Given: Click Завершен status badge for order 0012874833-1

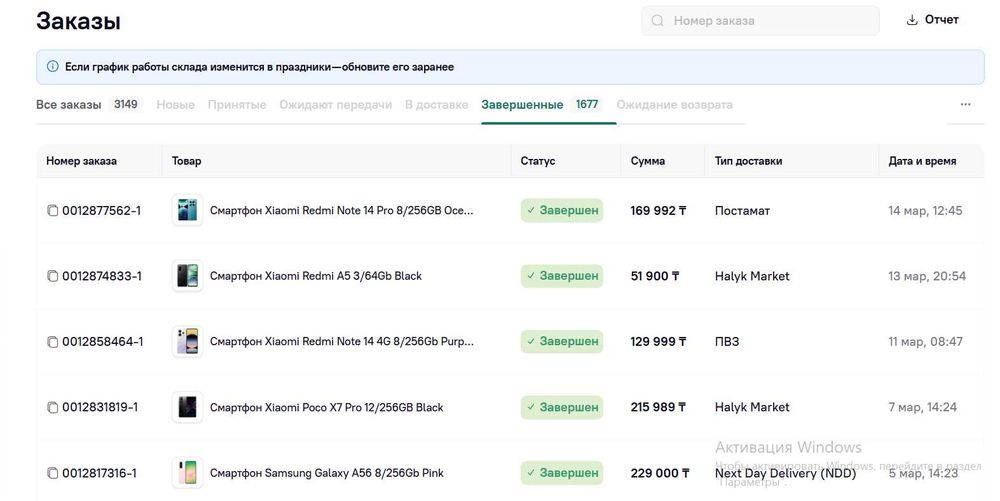Looking at the screenshot, I should 562,276.
